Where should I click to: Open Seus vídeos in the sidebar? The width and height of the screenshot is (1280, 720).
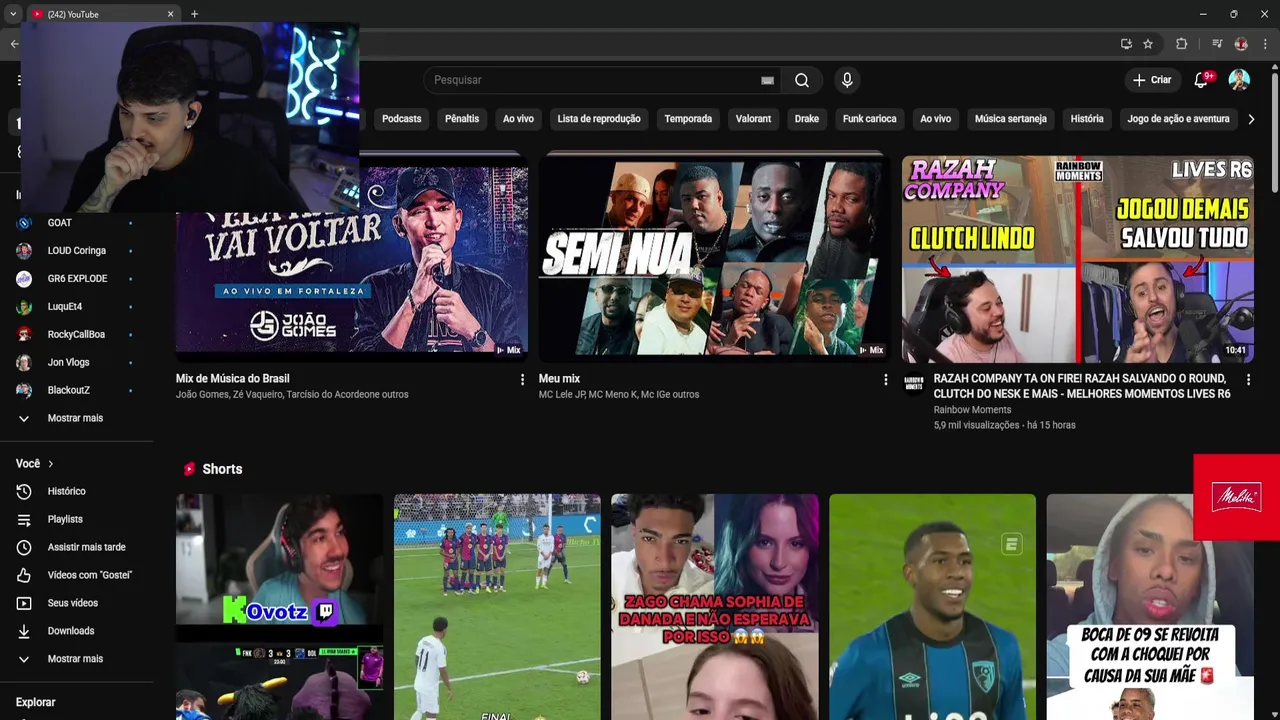click(75, 603)
